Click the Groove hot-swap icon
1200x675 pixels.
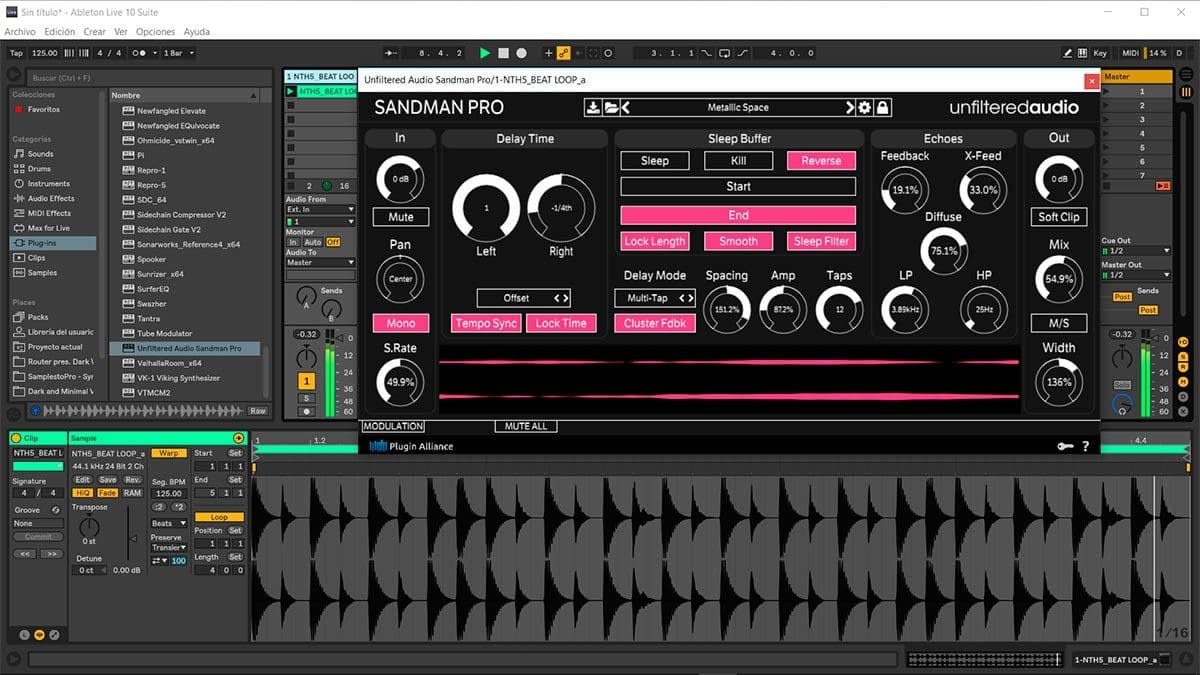(55, 510)
